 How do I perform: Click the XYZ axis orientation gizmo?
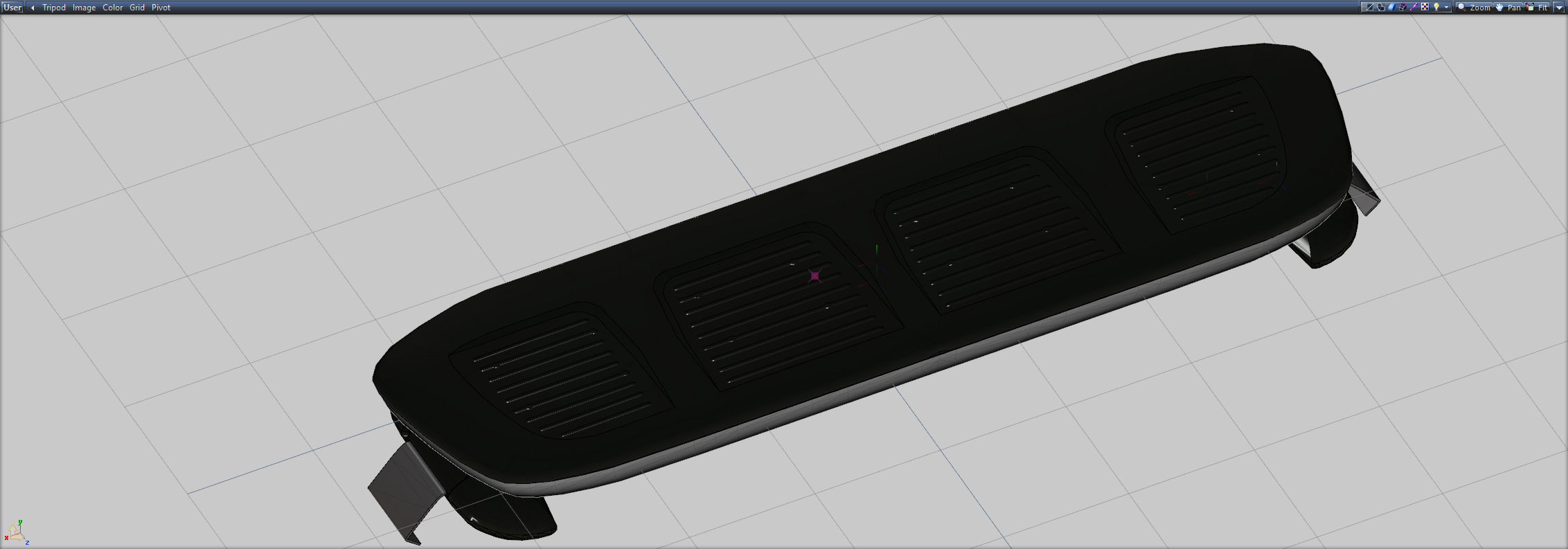tap(15, 532)
